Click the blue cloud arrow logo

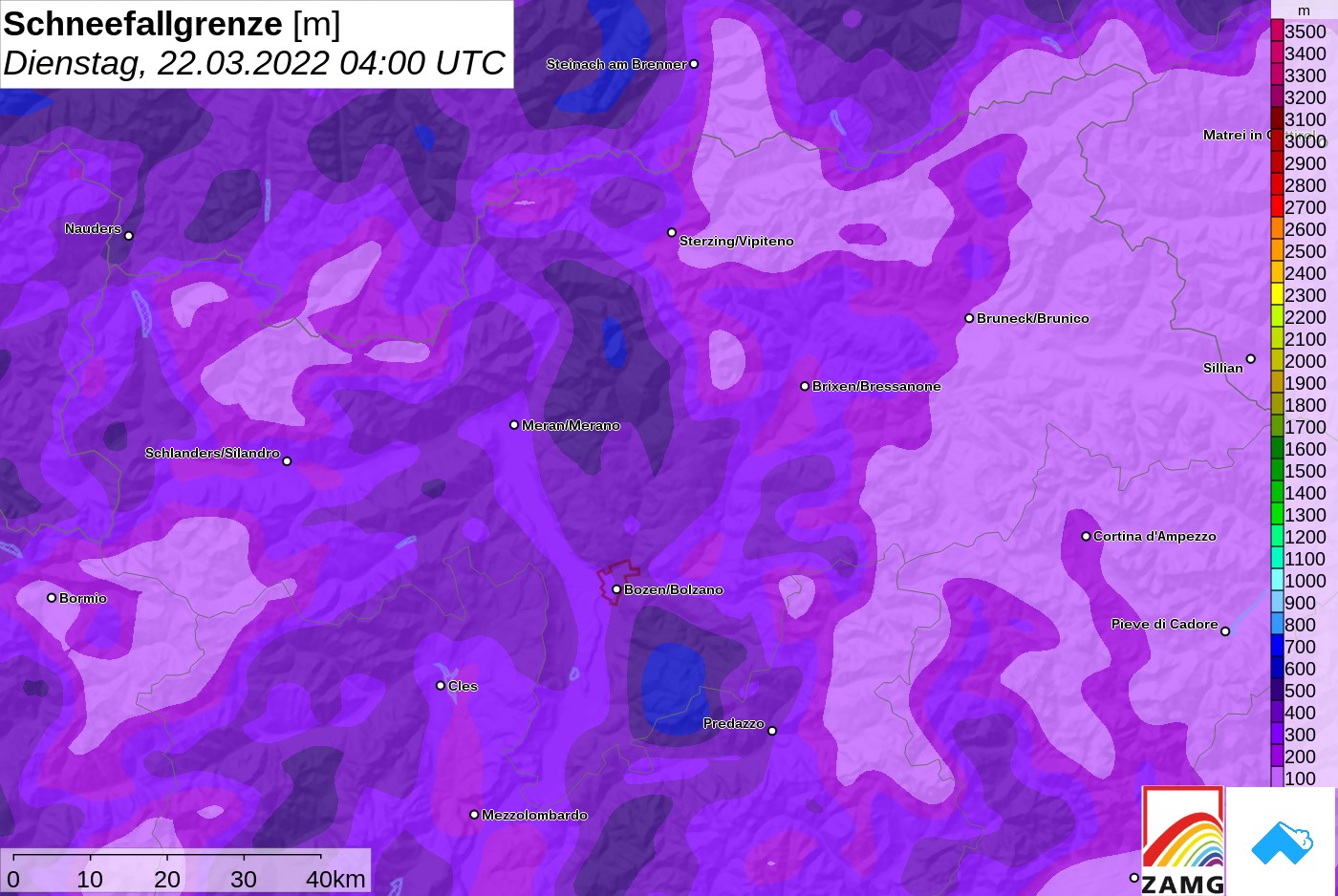(x=1282, y=843)
